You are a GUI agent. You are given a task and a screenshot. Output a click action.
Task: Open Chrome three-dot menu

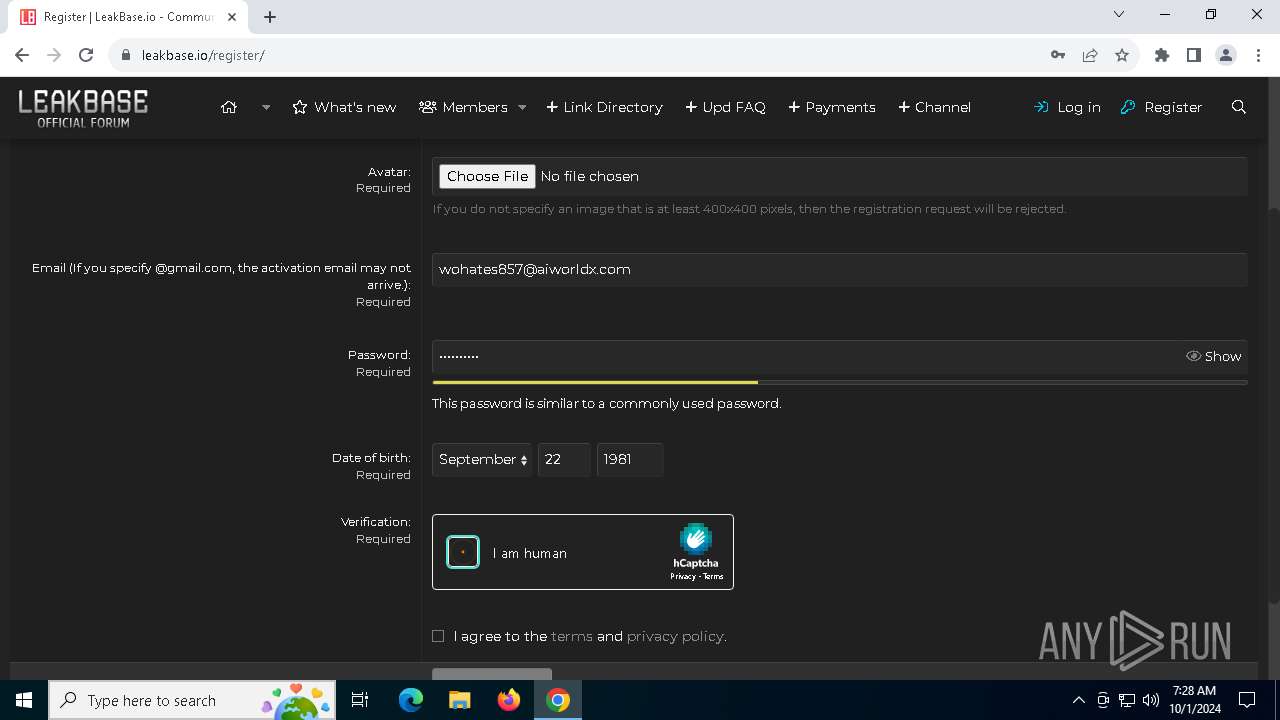1258,55
